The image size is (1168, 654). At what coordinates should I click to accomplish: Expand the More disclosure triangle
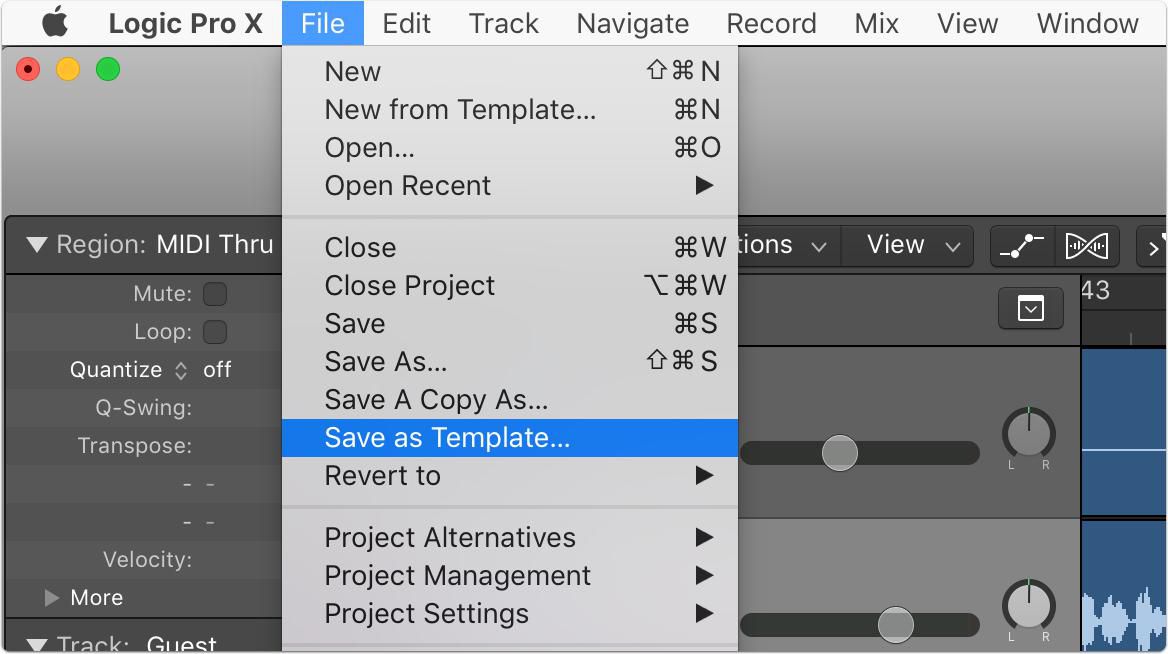(x=51, y=597)
